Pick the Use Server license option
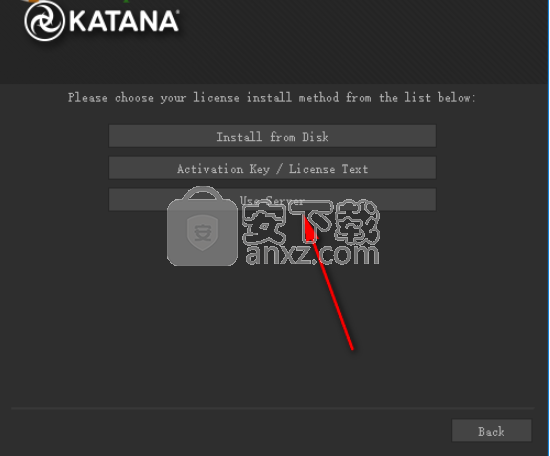 [x=273, y=200]
